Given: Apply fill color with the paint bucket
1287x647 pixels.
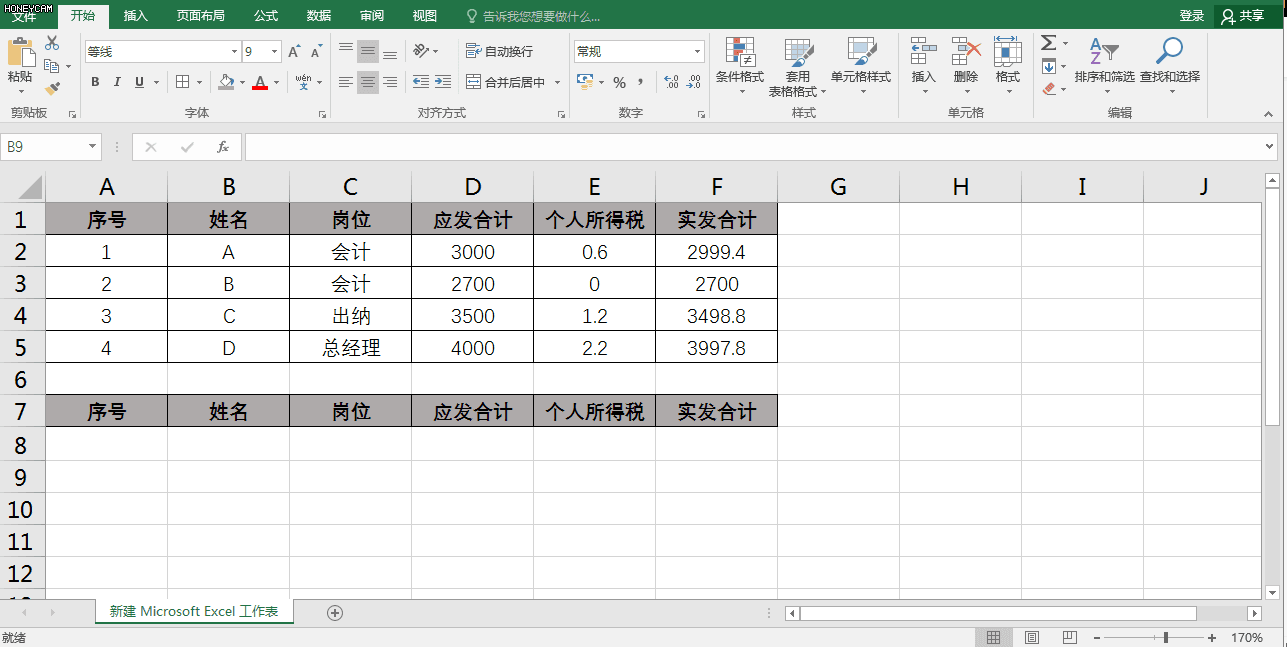Looking at the screenshot, I should tap(226, 82).
